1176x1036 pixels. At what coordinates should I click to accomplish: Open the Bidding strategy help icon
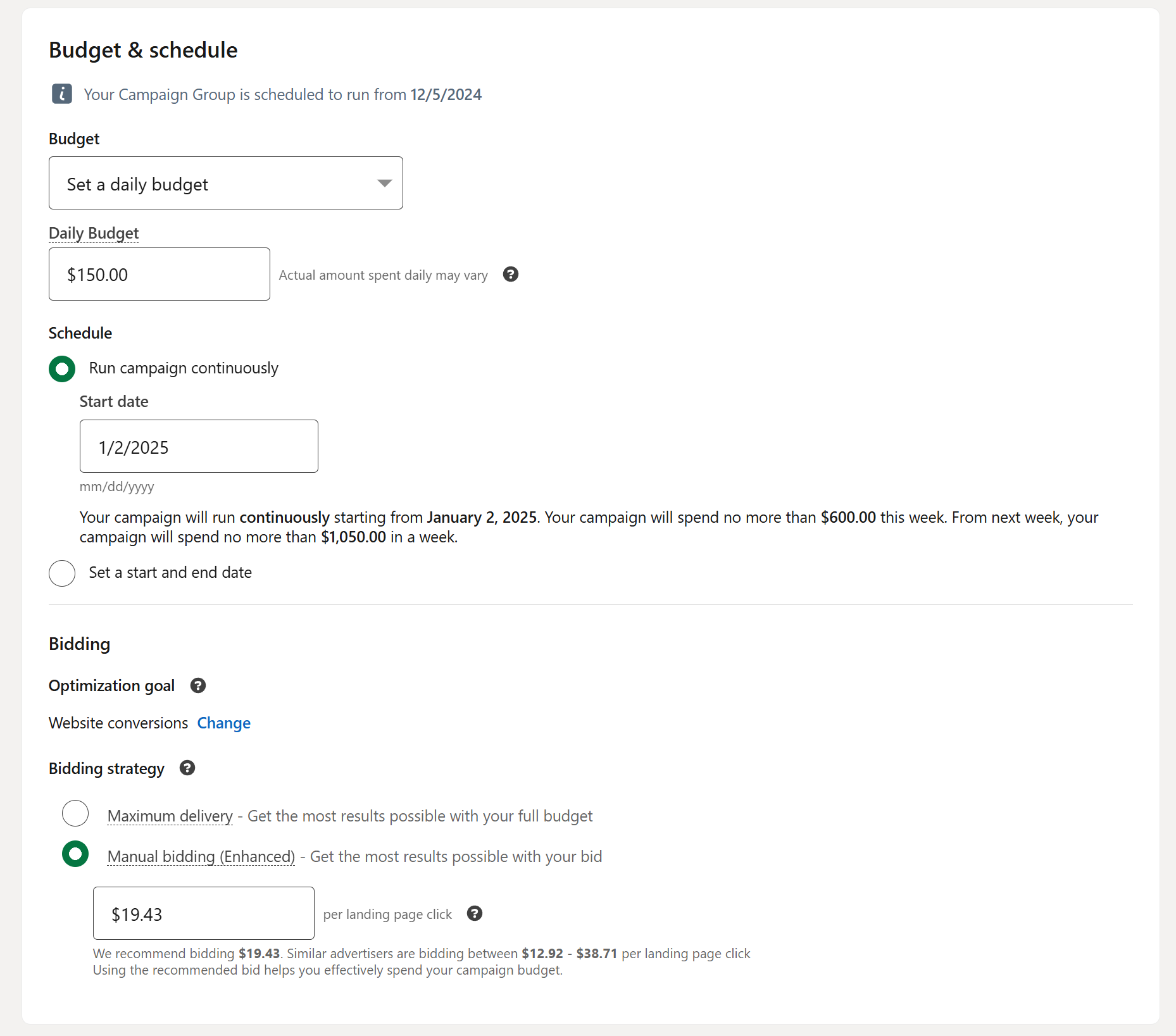[x=187, y=768]
